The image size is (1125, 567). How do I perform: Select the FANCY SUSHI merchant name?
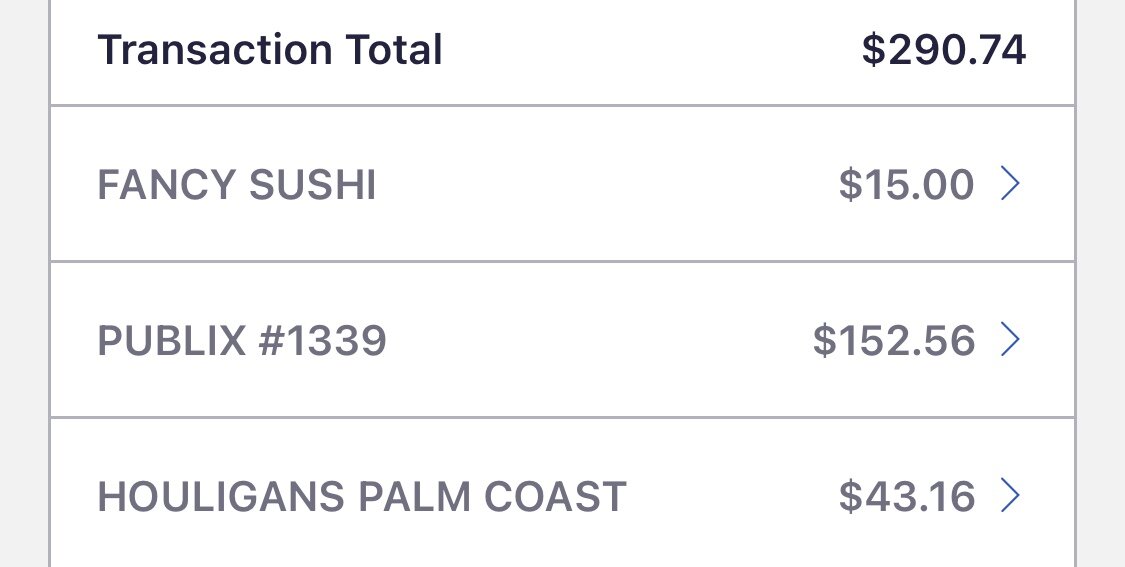point(237,184)
